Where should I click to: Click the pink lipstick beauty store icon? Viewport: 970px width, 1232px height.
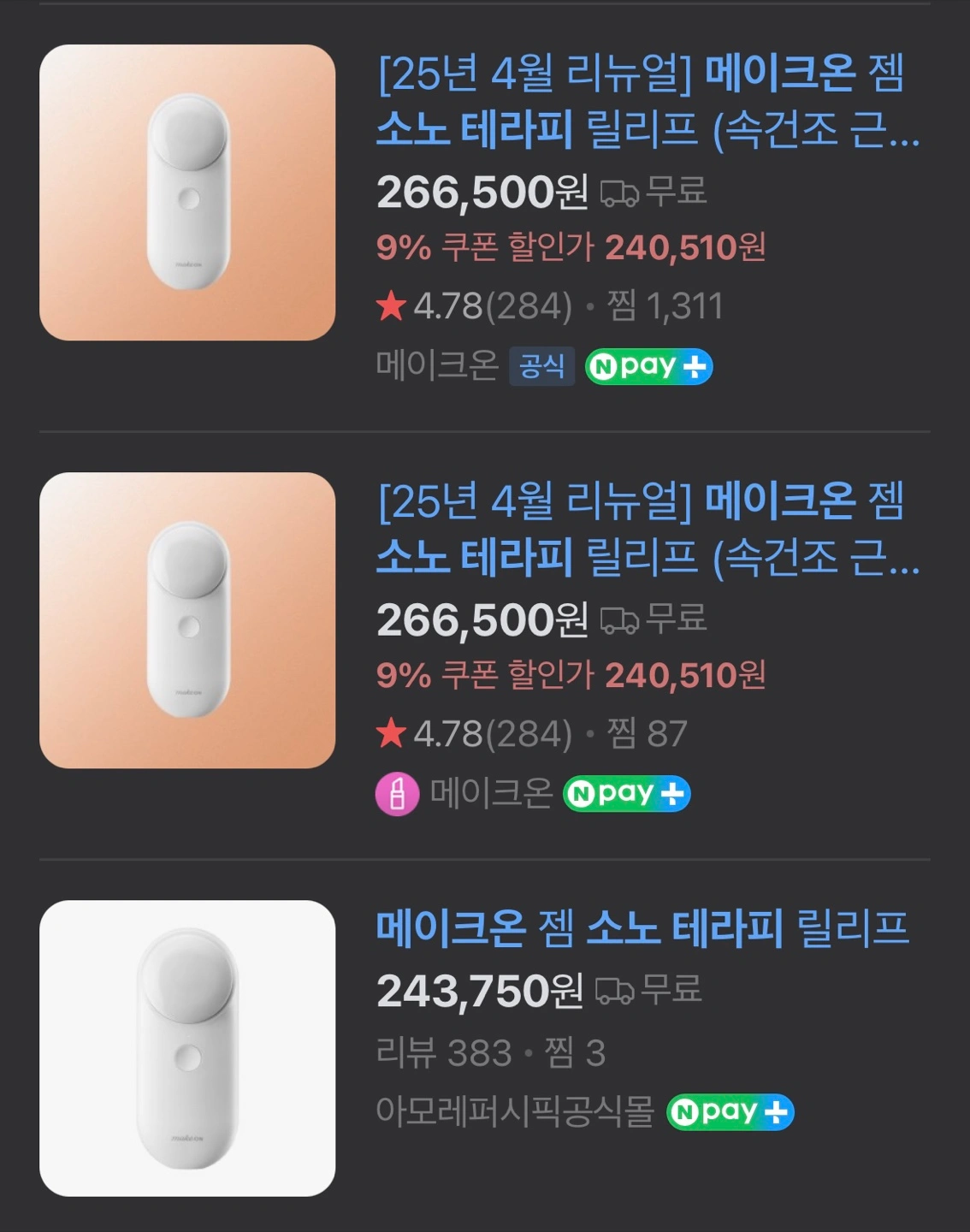[397, 794]
